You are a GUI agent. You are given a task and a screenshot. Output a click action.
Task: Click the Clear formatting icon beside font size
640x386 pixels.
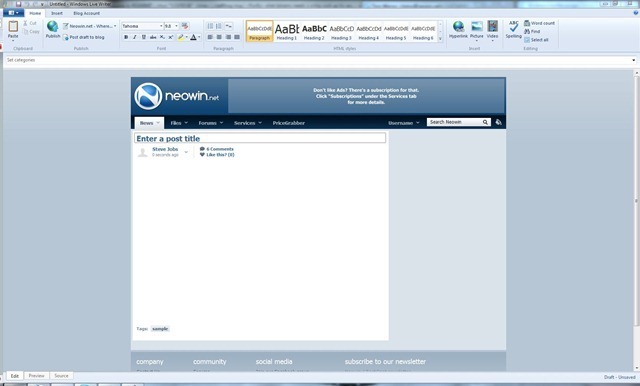click(x=185, y=26)
